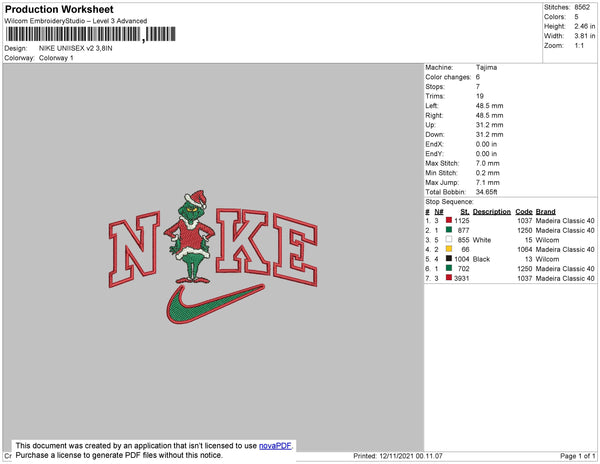This screenshot has width=600, height=464.
Task: Click stitch count 3931 in stop row 7
Action: (461, 278)
